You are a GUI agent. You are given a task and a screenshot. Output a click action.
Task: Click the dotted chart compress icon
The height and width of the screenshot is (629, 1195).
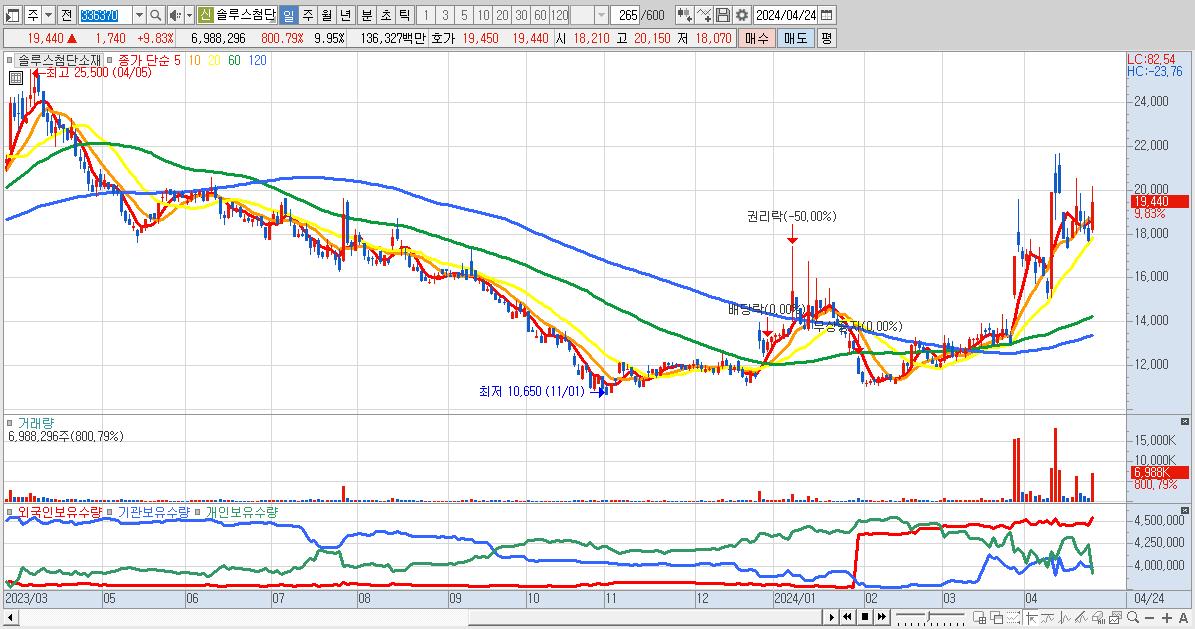click(x=1014, y=618)
